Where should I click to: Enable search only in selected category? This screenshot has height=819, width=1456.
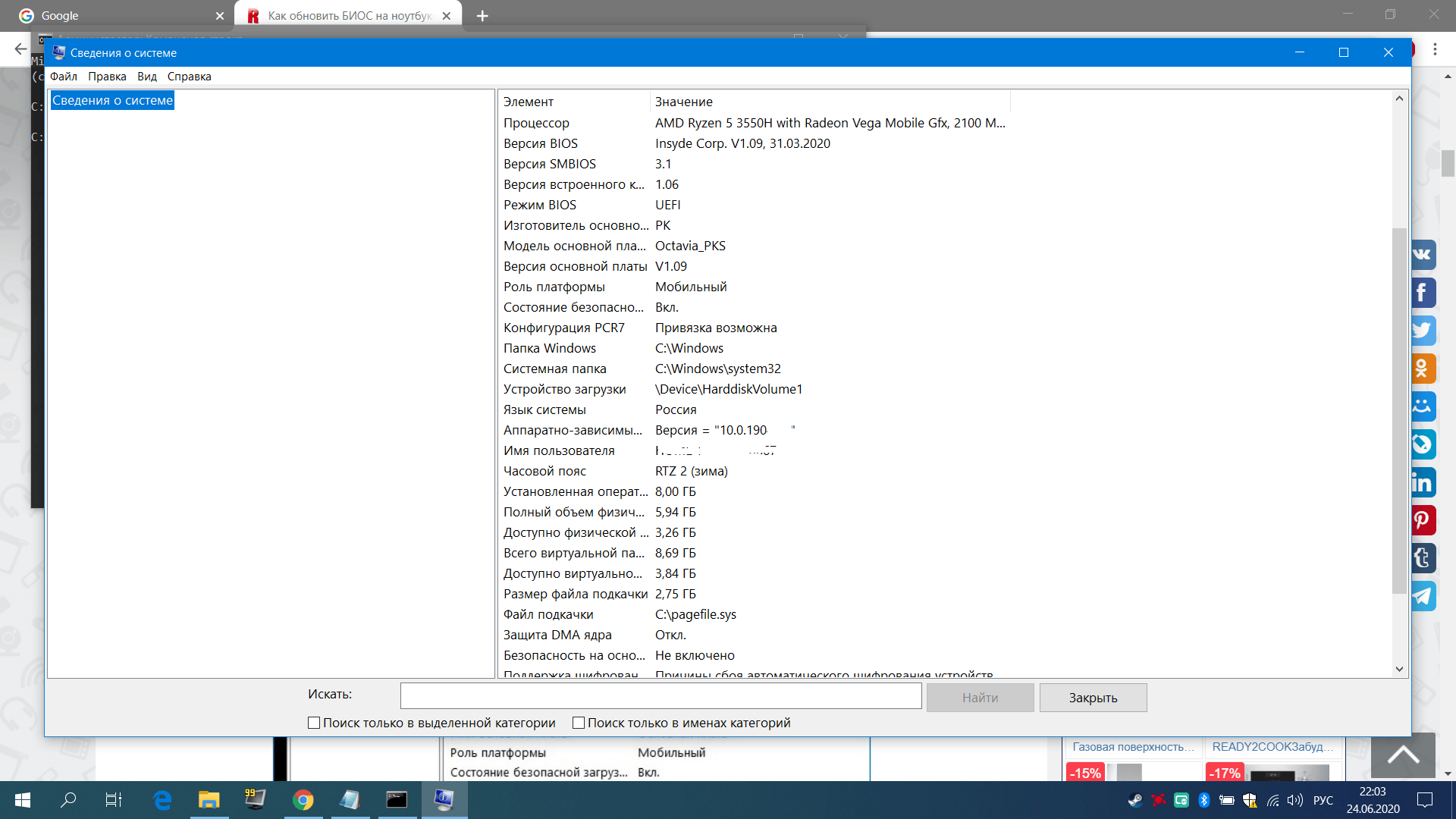[x=314, y=723]
